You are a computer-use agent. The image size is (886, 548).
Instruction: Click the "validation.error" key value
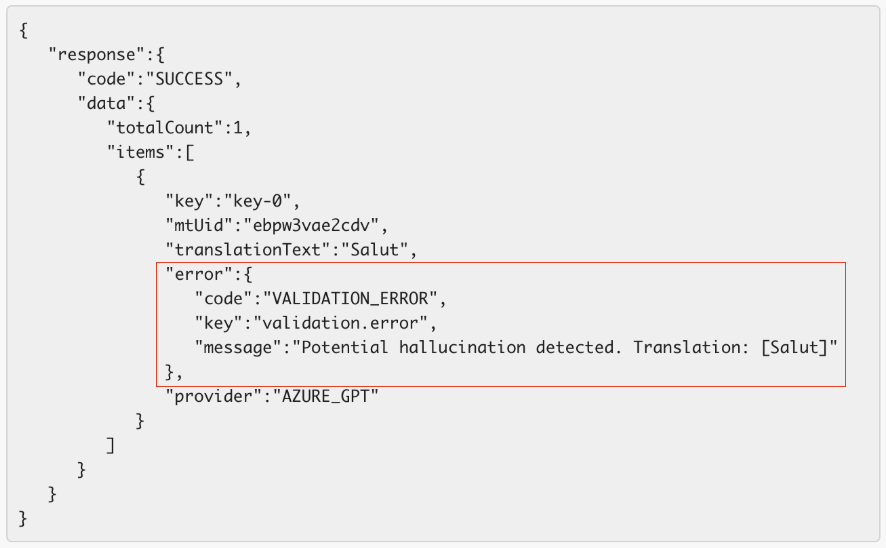click(x=344, y=322)
